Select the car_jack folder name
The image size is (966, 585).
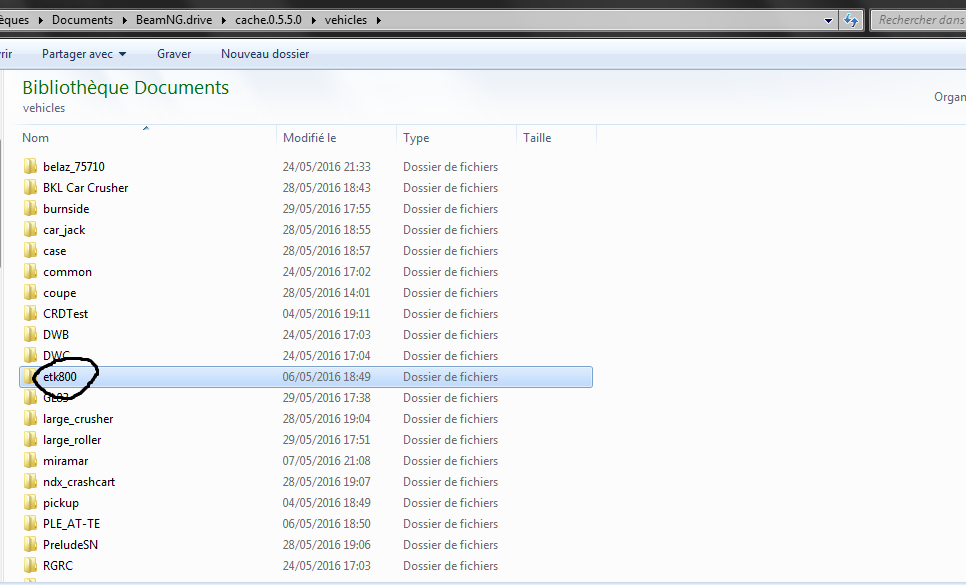(64, 230)
